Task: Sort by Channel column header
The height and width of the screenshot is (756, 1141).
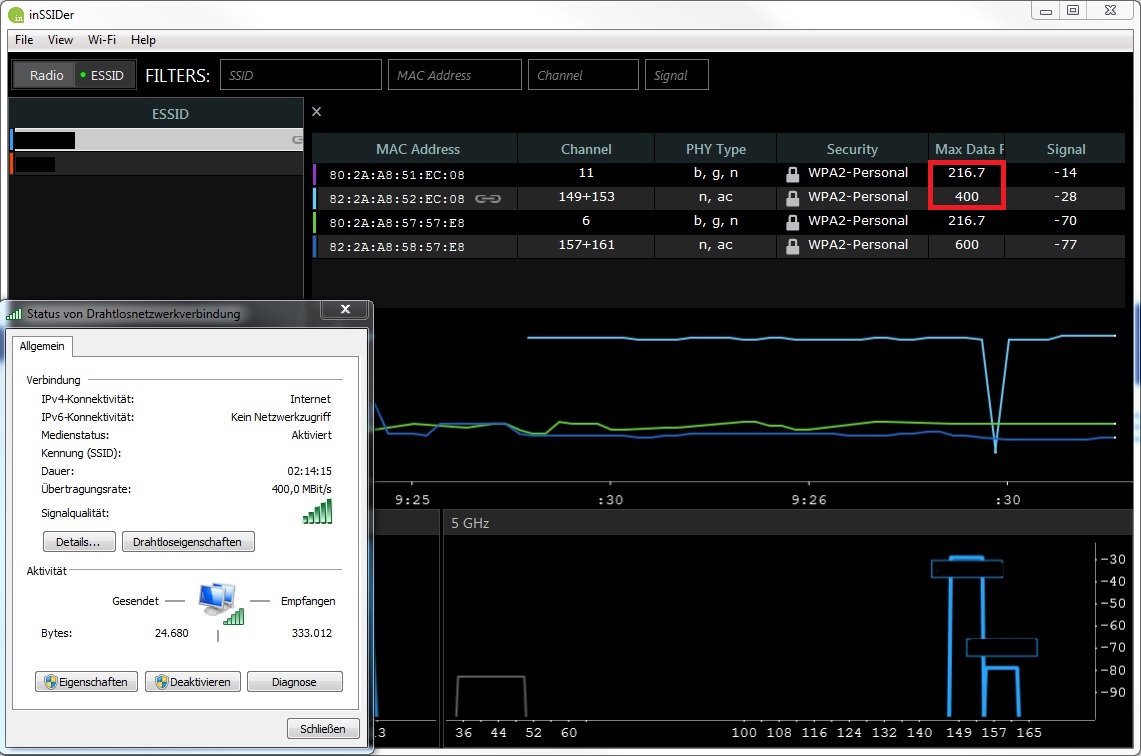Action: 586,149
